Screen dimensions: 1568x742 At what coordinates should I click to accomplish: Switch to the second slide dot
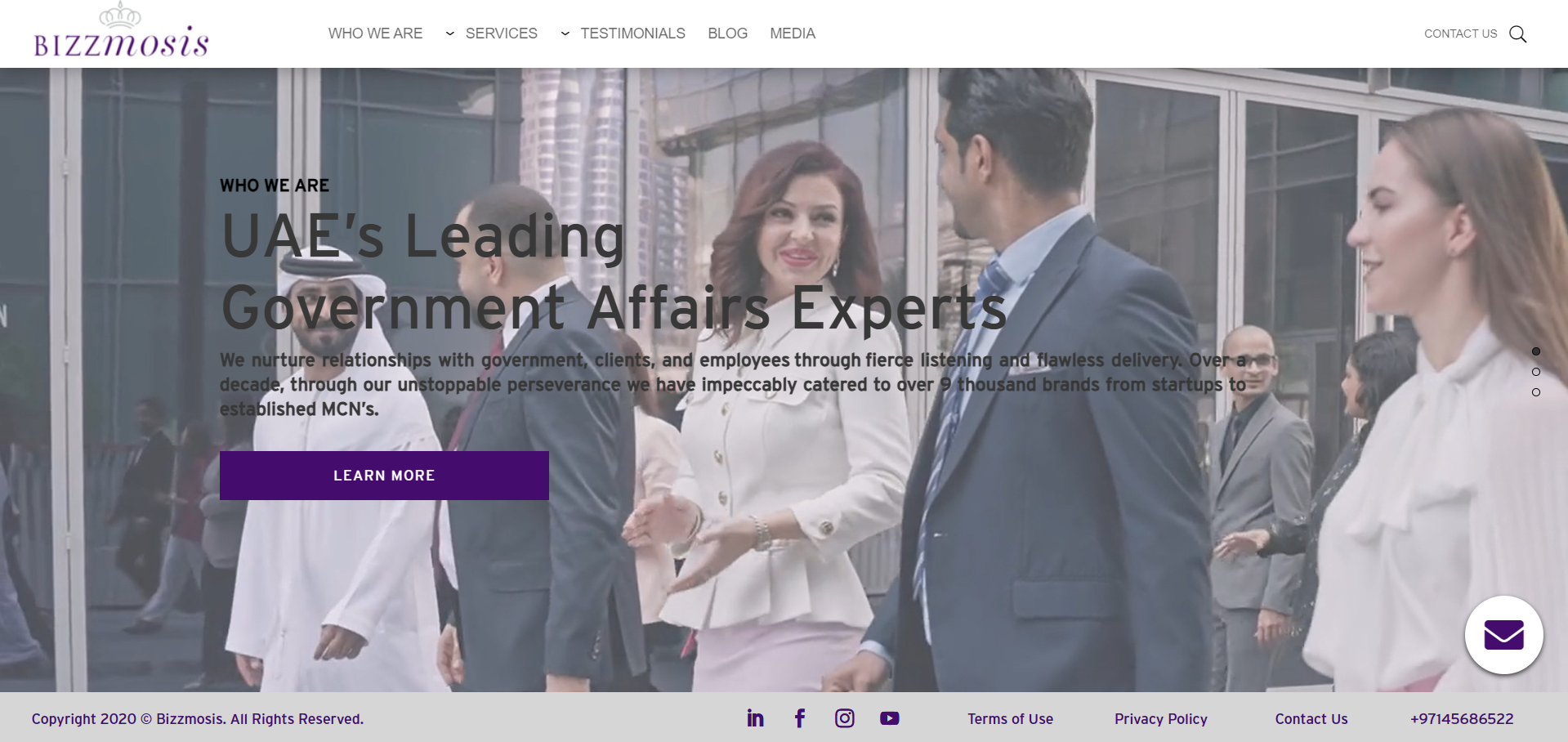pyautogui.click(x=1536, y=372)
